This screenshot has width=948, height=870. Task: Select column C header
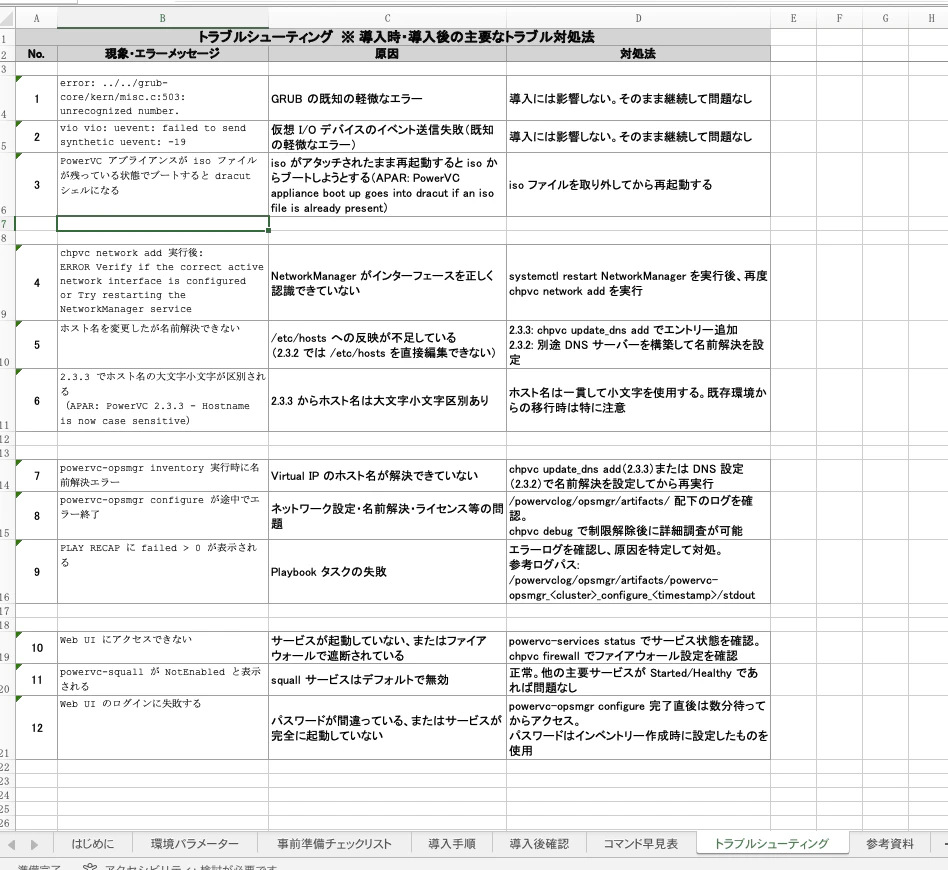(388, 19)
